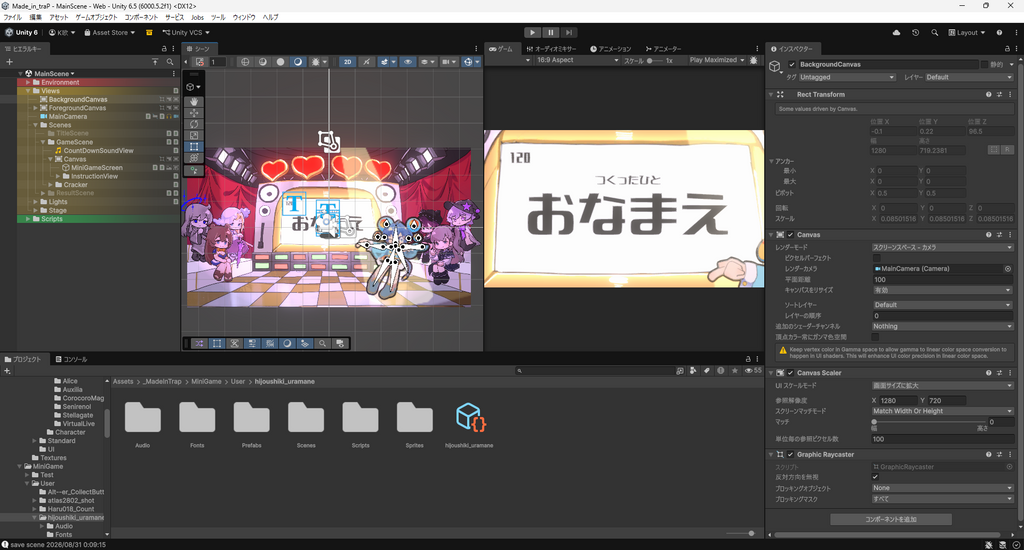Image resolution: width=1024 pixels, height=550 pixels.
Task: Switch to the アニメーター tab
Action: click(x=663, y=49)
